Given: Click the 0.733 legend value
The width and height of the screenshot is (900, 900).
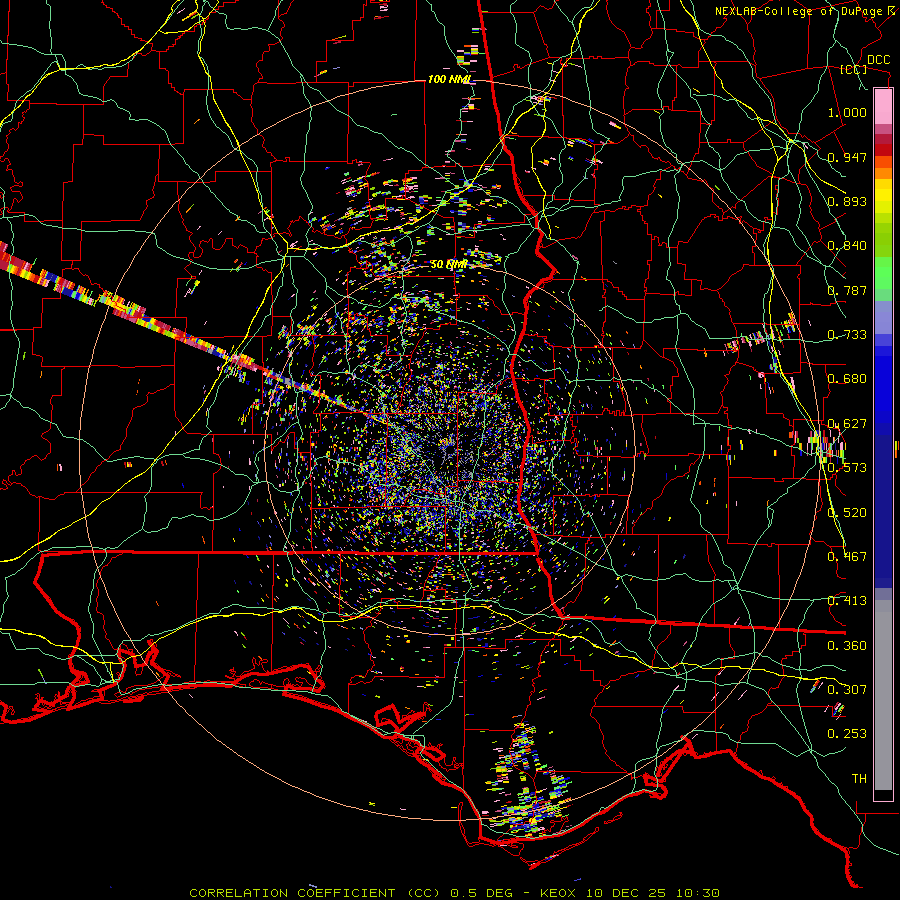Looking at the screenshot, I should click(847, 335).
